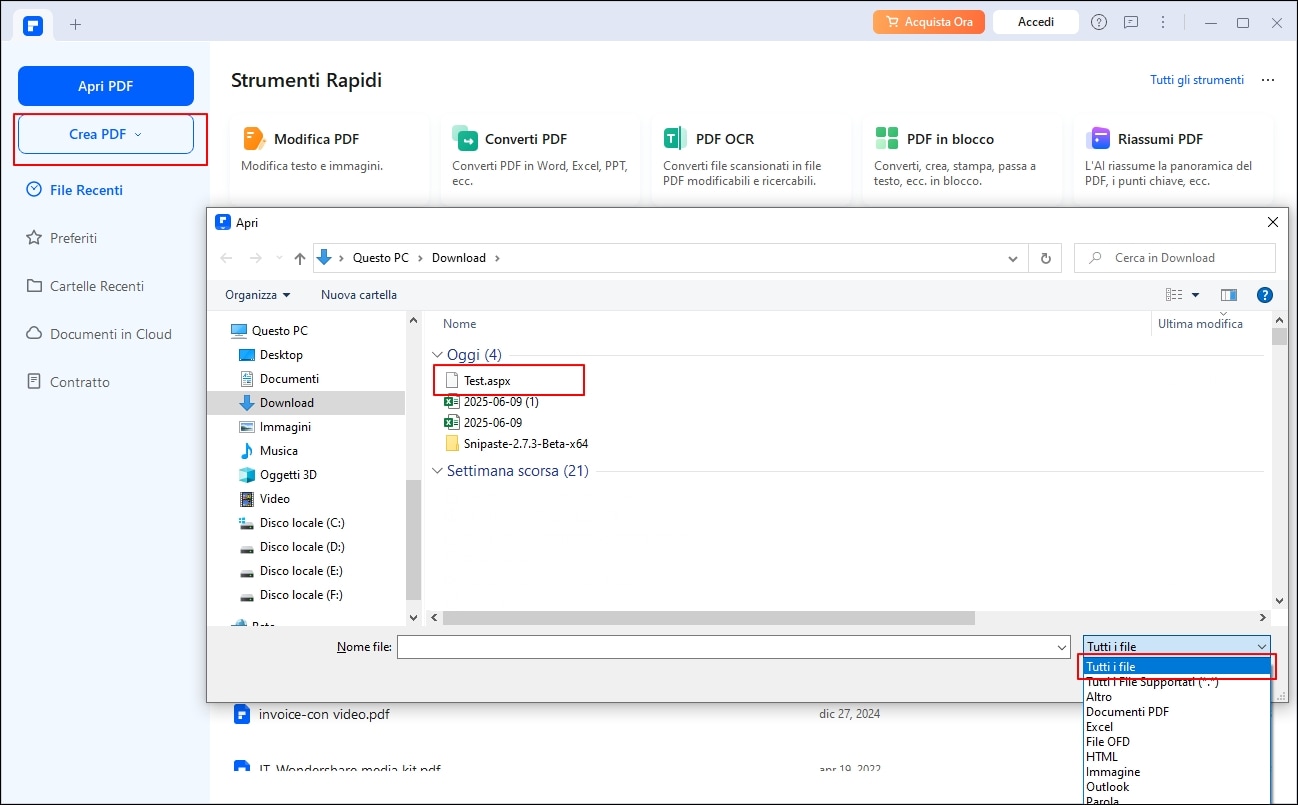Screen dimensions: 1298x805
Task: Click 'Questo PC' in the address path
Action: (x=380, y=258)
